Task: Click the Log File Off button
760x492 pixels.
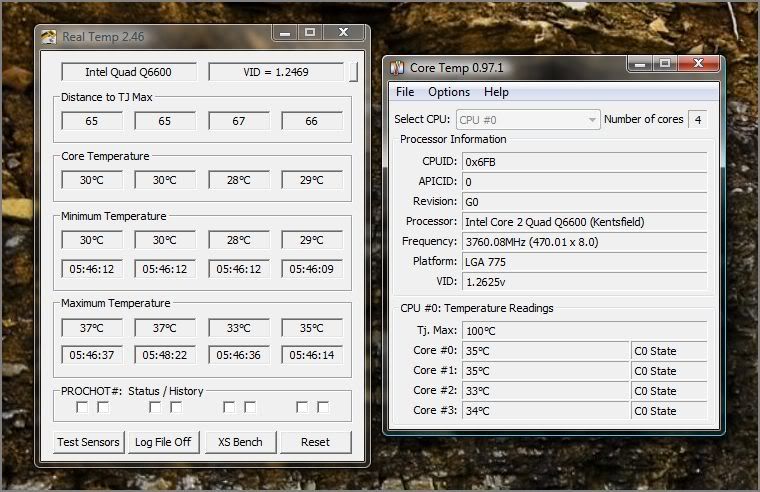Action: [x=163, y=442]
